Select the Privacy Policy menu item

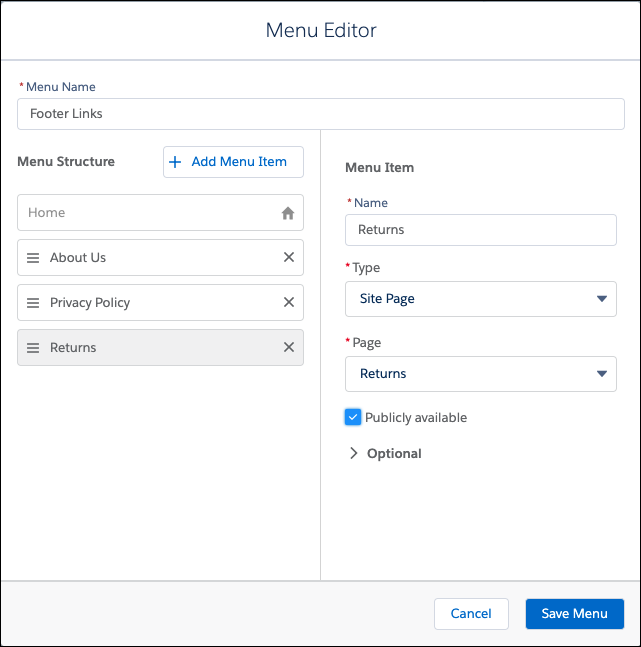pos(160,302)
